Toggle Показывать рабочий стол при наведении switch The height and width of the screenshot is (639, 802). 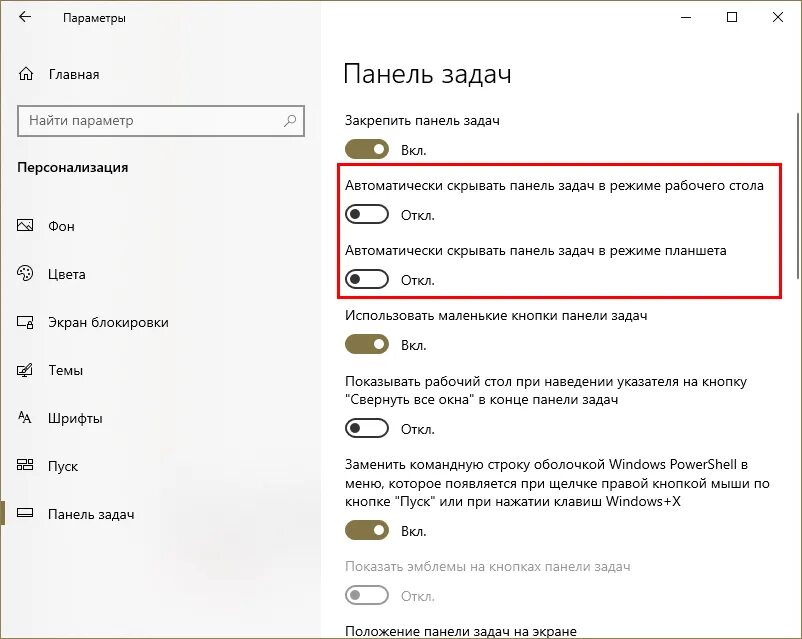(x=367, y=428)
